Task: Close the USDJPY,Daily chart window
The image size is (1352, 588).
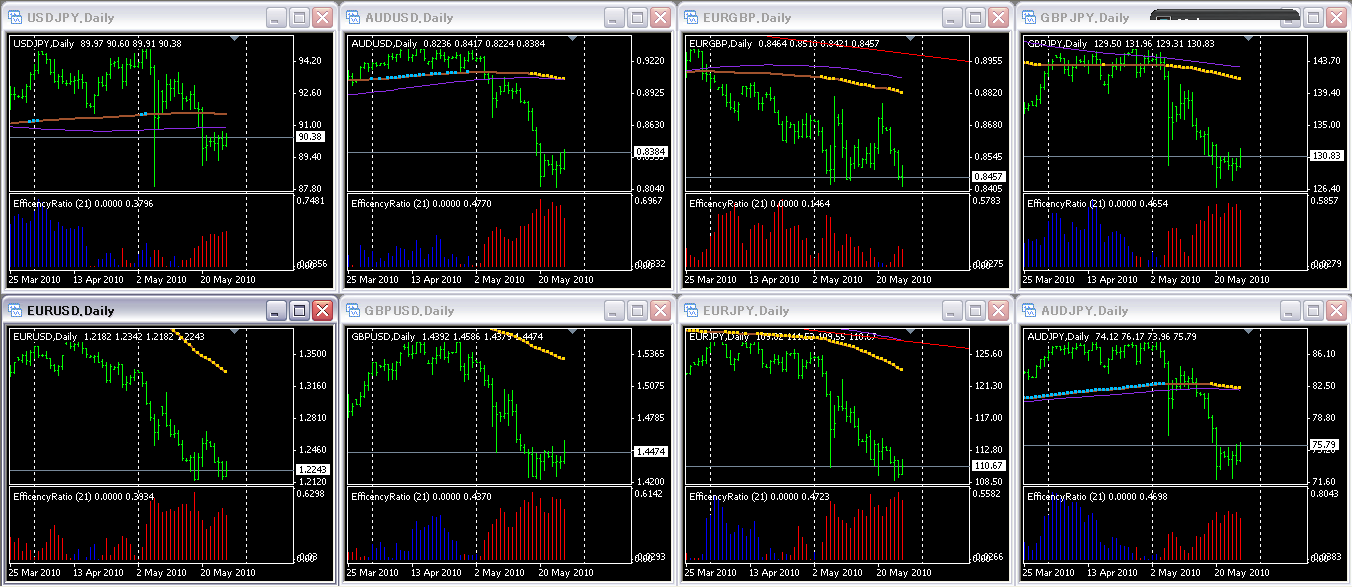Action: (322, 18)
